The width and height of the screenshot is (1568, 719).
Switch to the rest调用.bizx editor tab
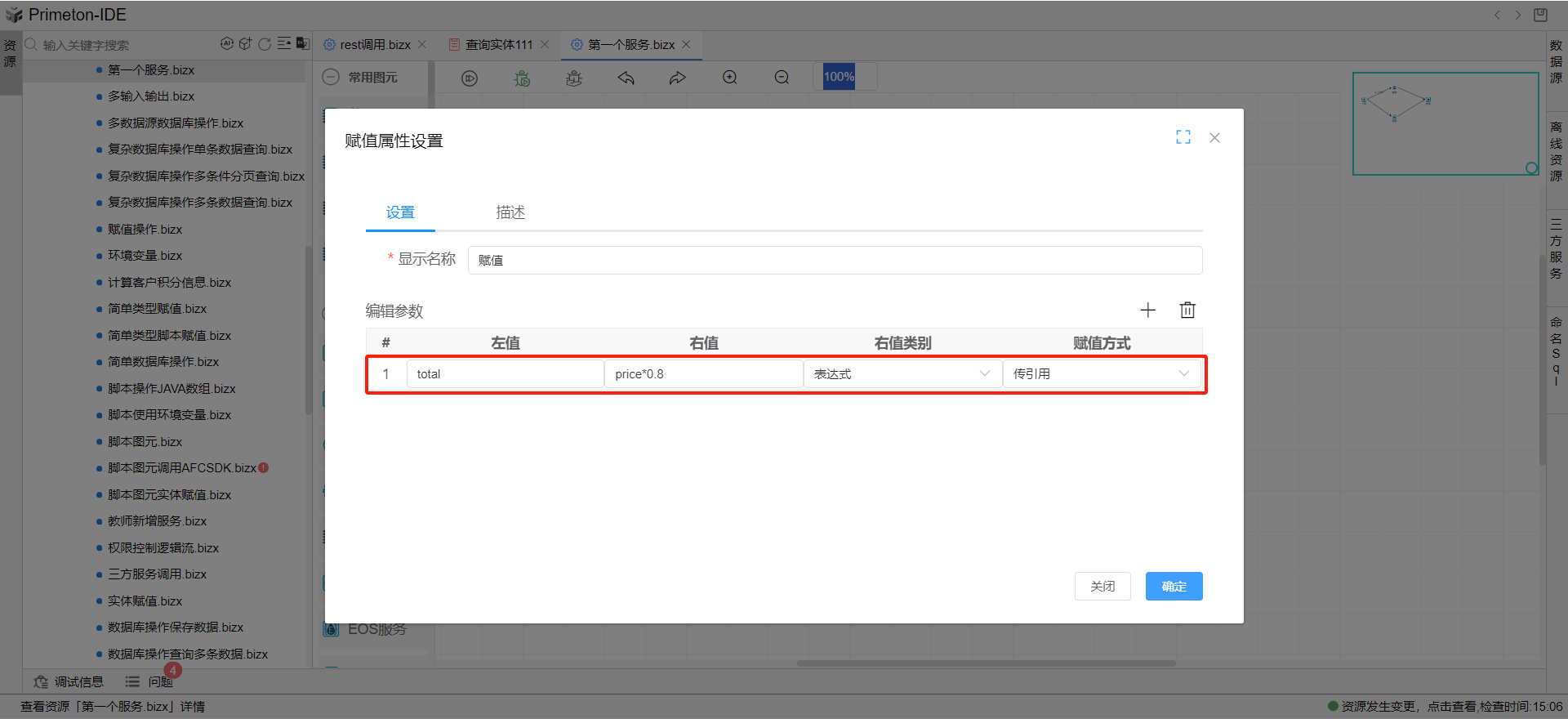tap(375, 45)
